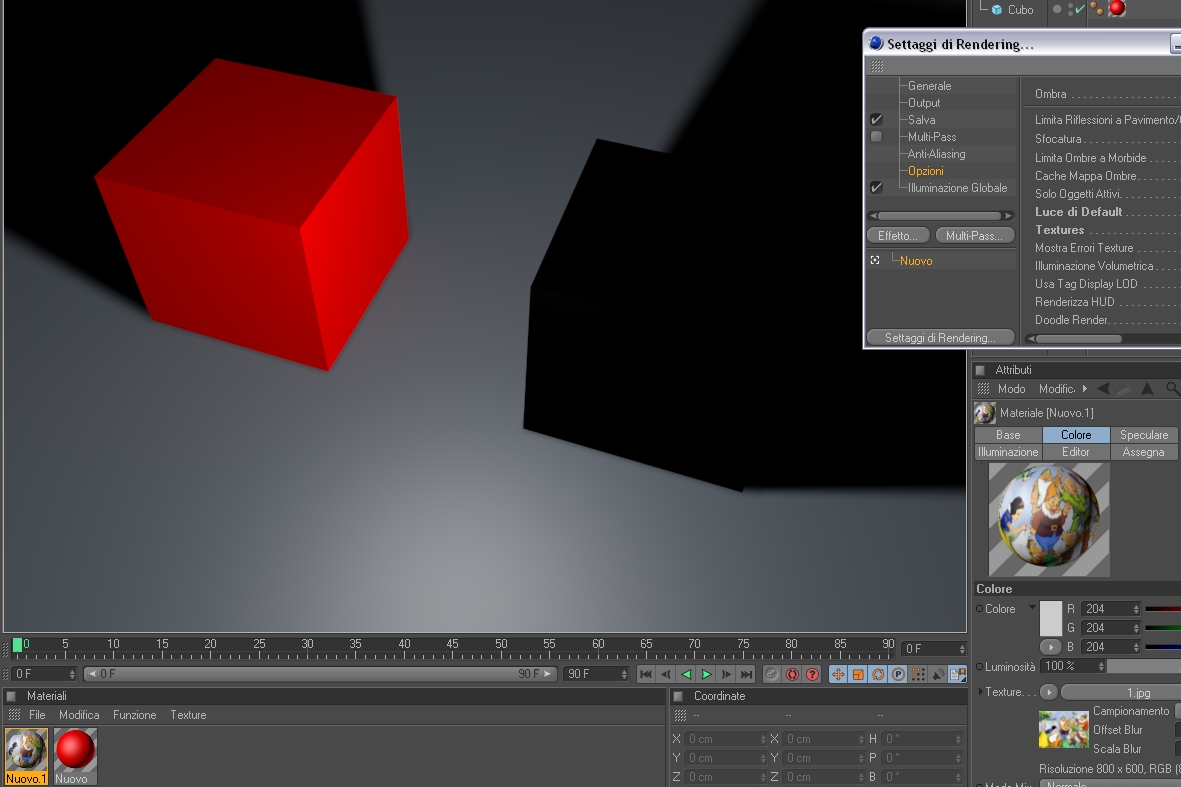Toggle the parameter keyframe P icon
Image resolution: width=1181 pixels, height=787 pixels.
coord(898,674)
